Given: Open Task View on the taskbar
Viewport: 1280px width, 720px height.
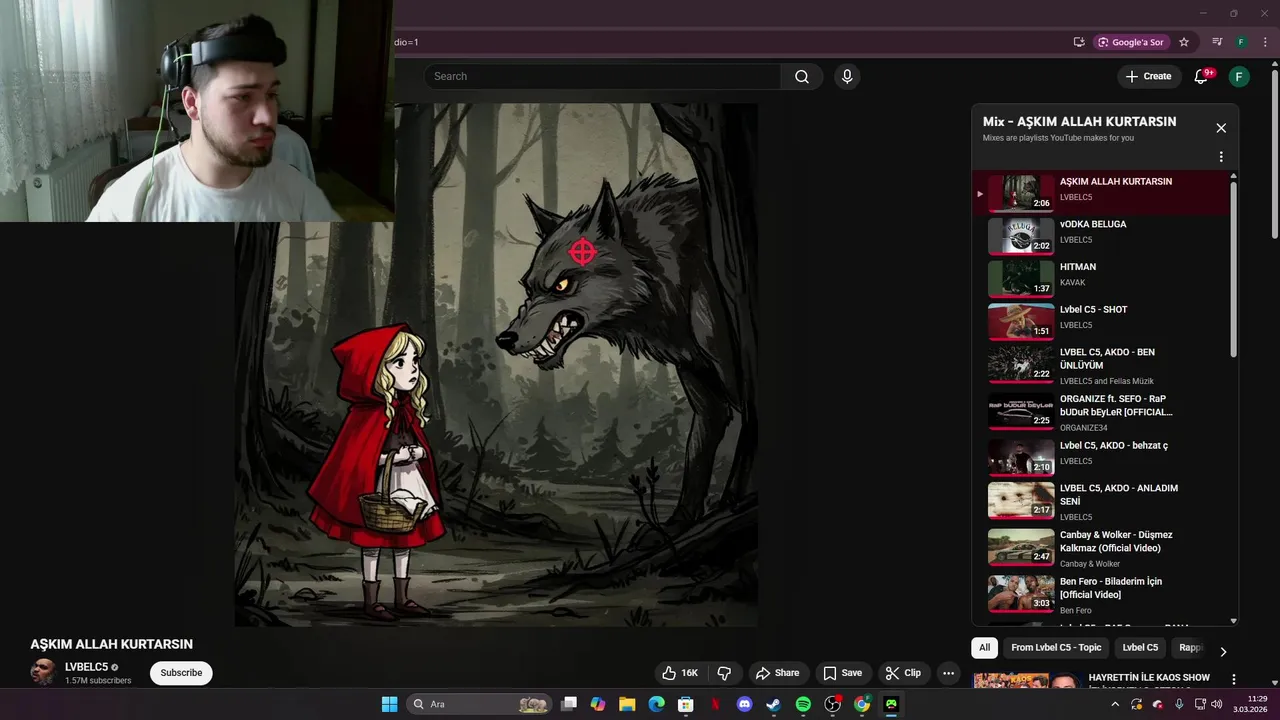Looking at the screenshot, I should [569, 704].
